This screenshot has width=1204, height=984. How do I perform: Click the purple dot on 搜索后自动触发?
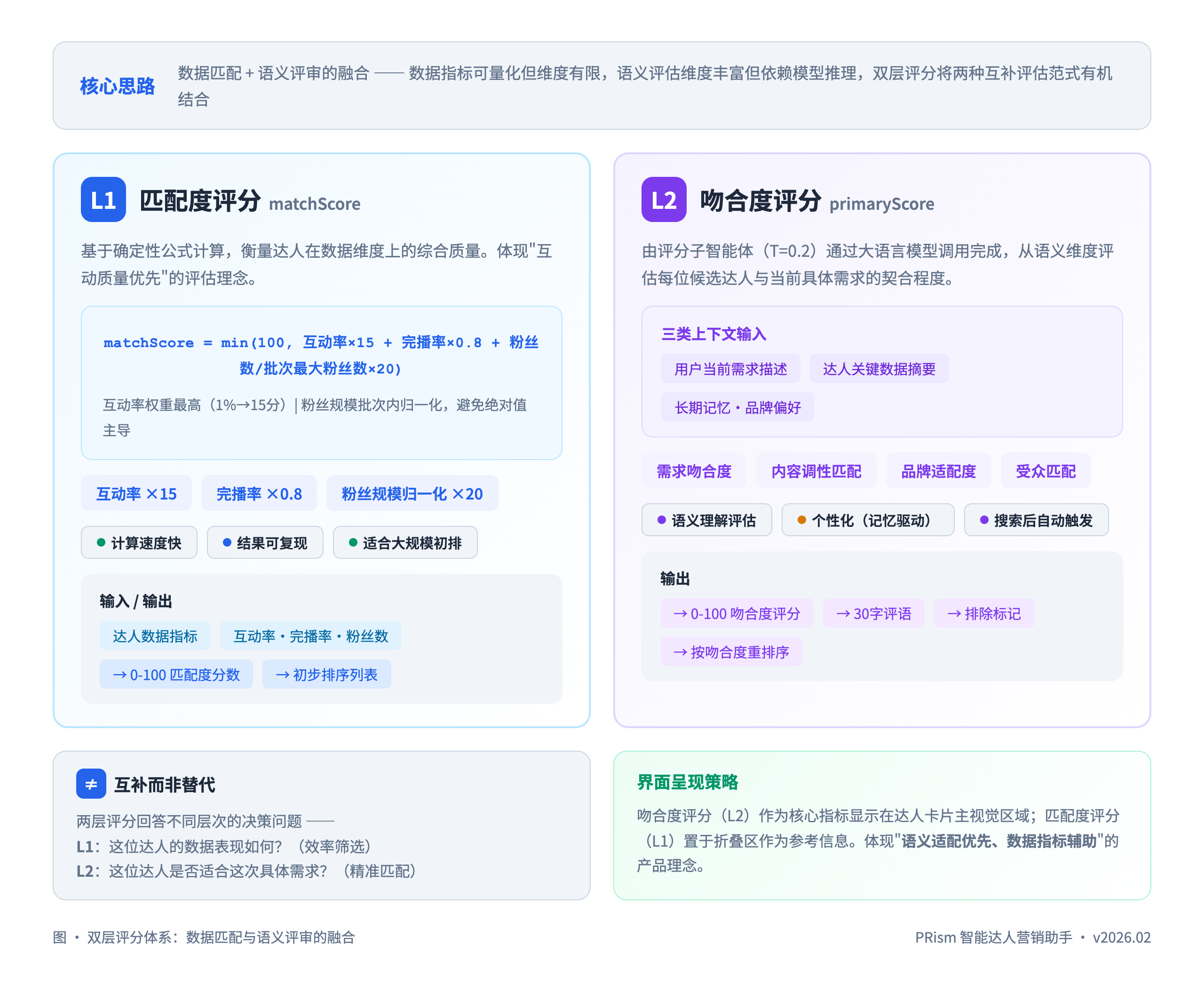[x=984, y=520]
